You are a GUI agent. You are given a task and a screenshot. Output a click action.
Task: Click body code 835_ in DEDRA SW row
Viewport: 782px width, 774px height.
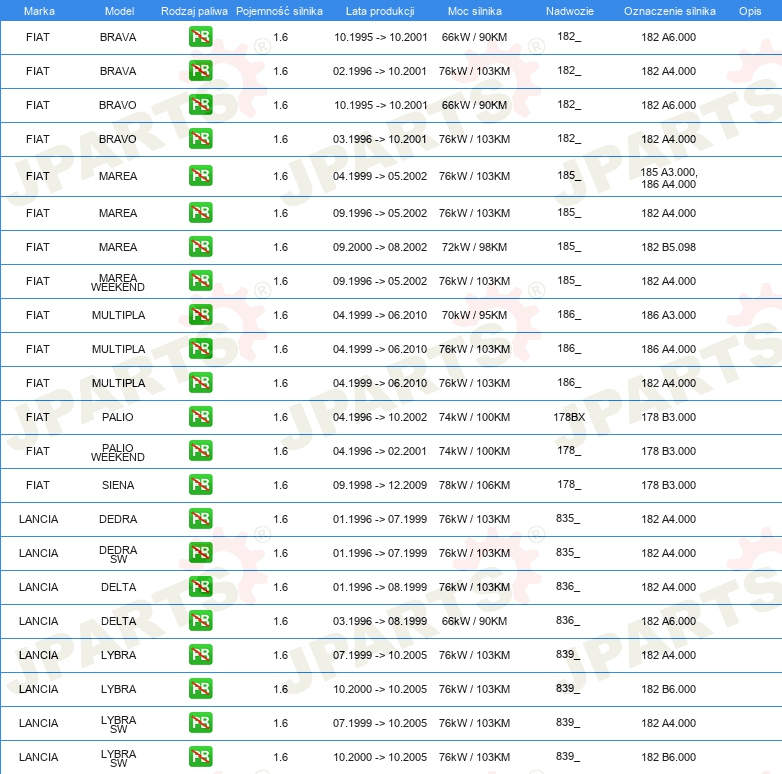(568, 552)
